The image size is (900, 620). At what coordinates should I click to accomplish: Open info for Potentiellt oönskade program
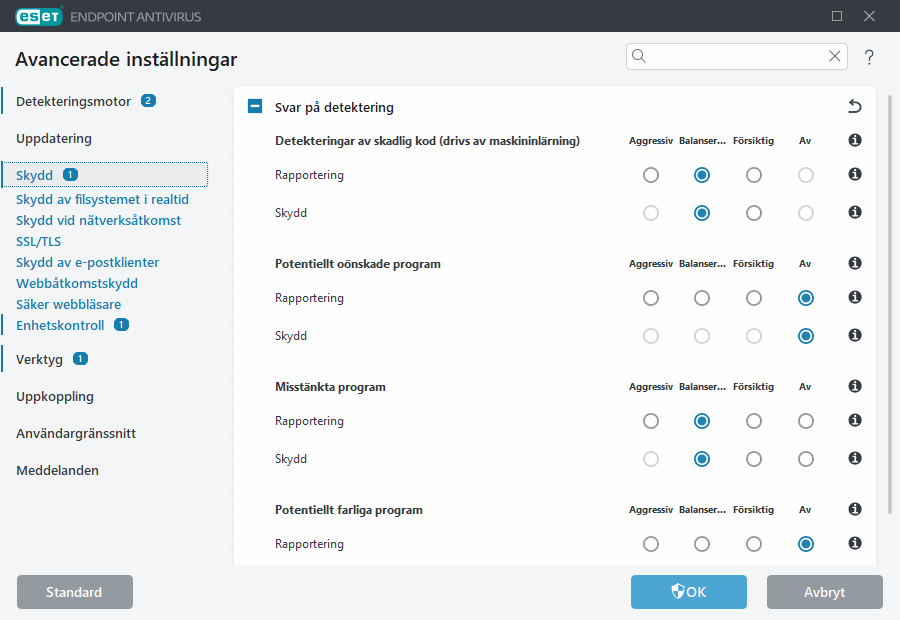pos(854,263)
